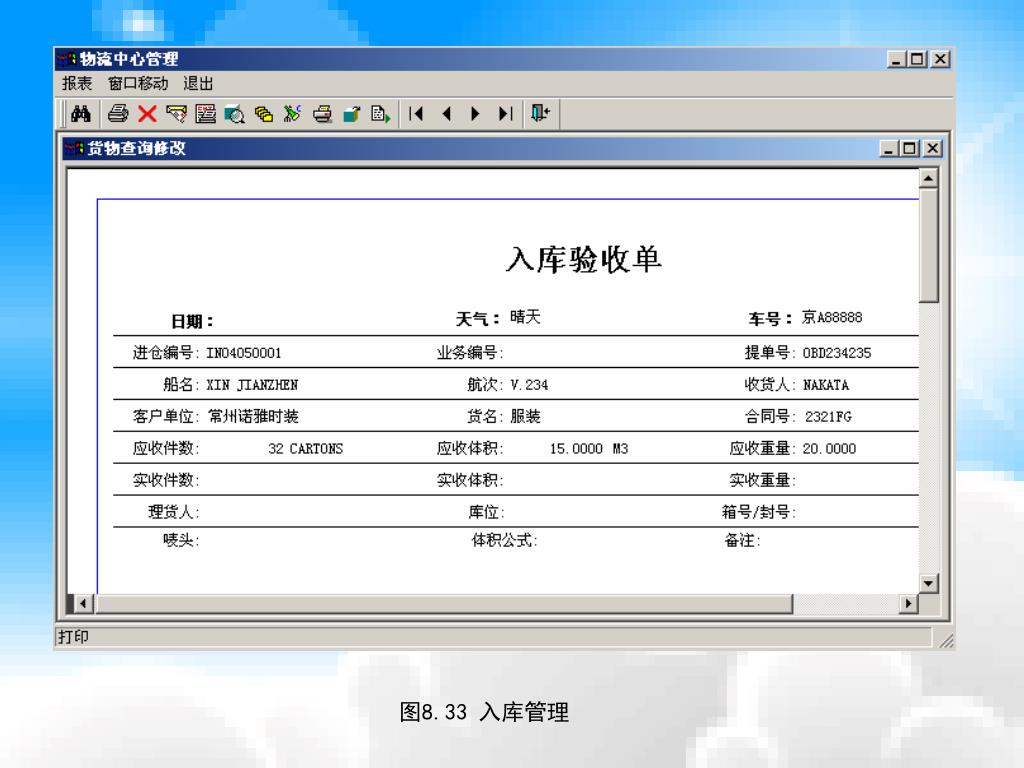Screen dimensions: 1024x768
Task: Click the 备注 label
Action: (x=743, y=540)
